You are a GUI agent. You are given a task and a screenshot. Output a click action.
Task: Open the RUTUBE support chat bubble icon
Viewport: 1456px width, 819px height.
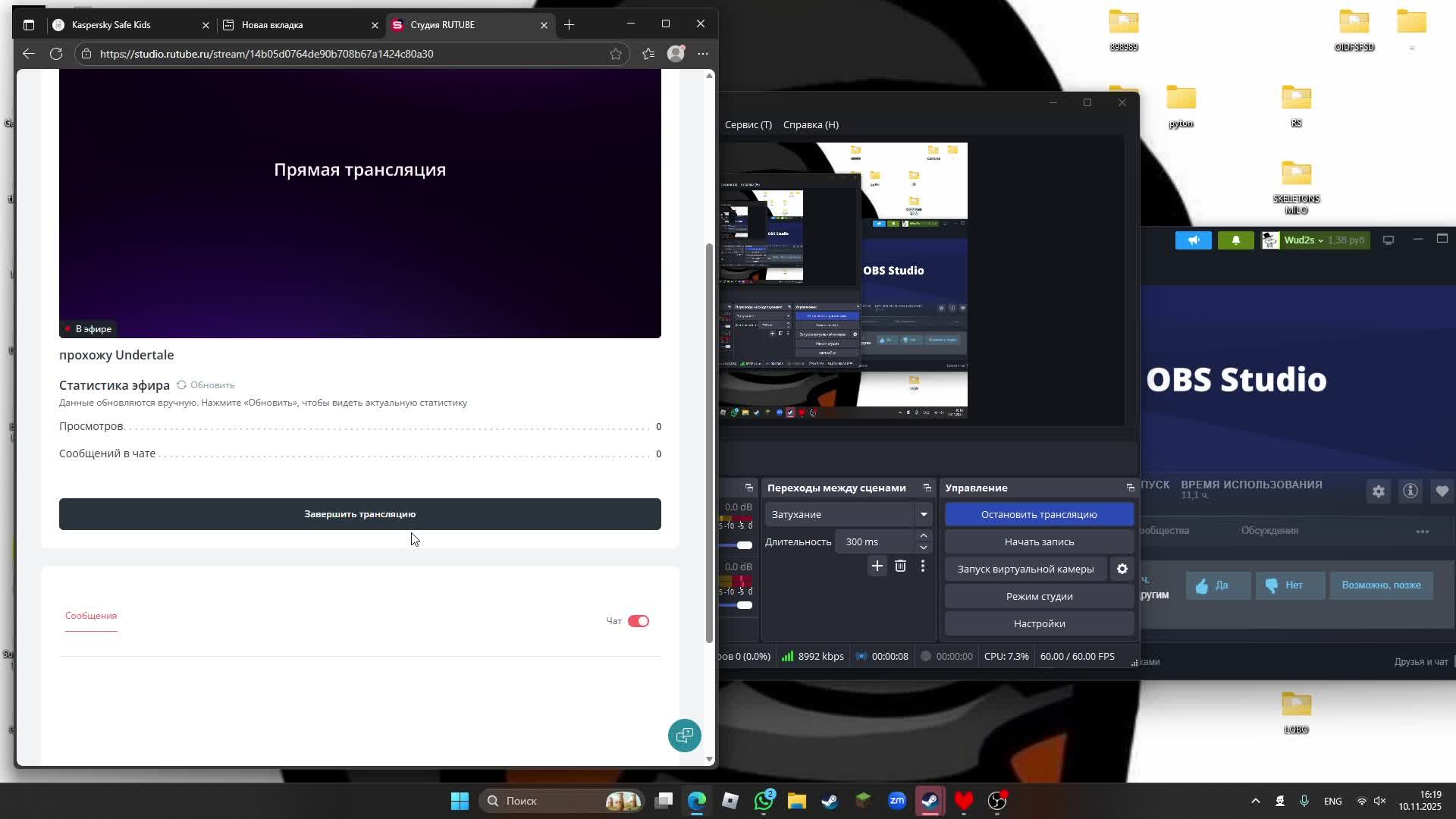pos(684,735)
